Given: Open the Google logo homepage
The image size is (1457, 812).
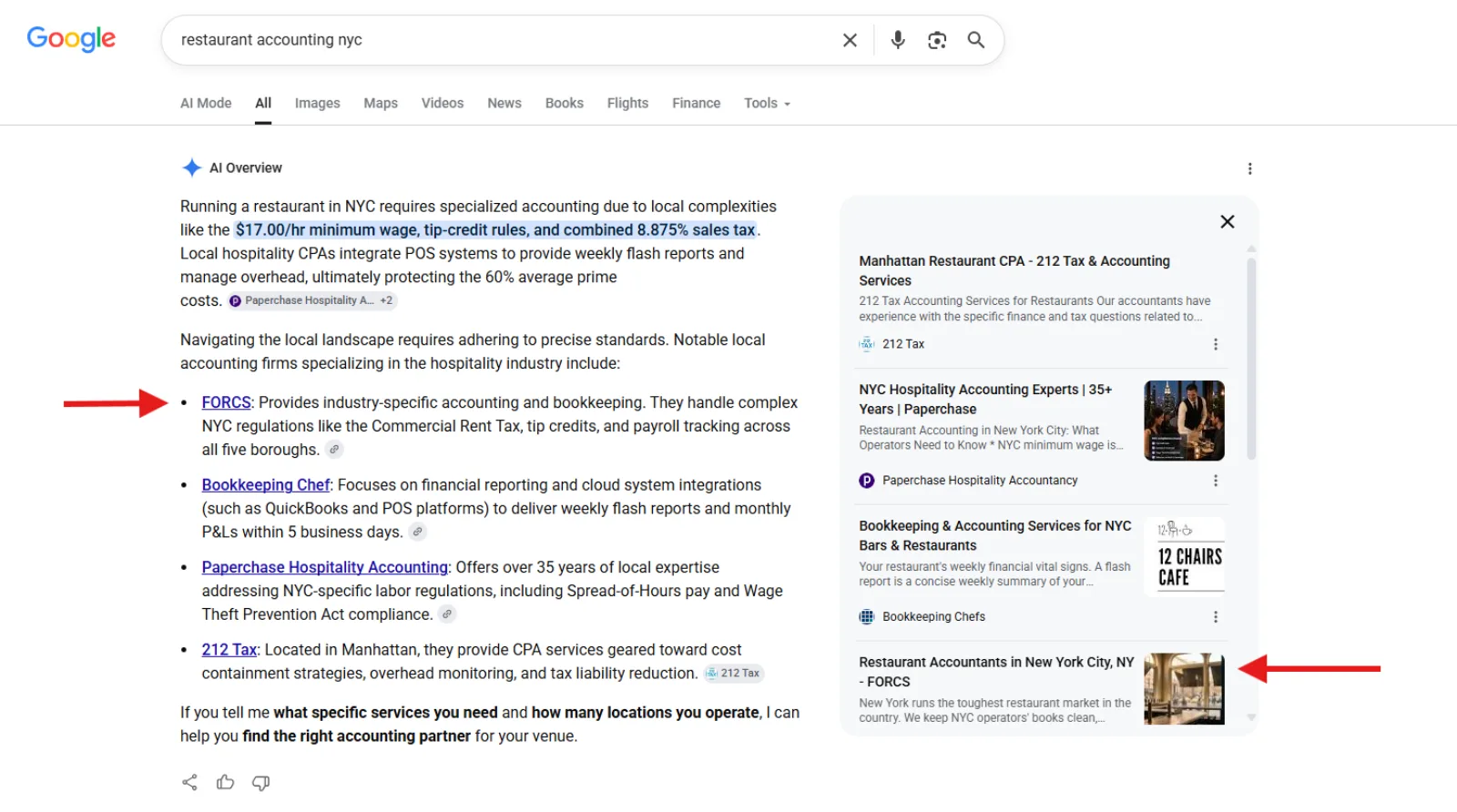Looking at the screenshot, I should coord(71,39).
